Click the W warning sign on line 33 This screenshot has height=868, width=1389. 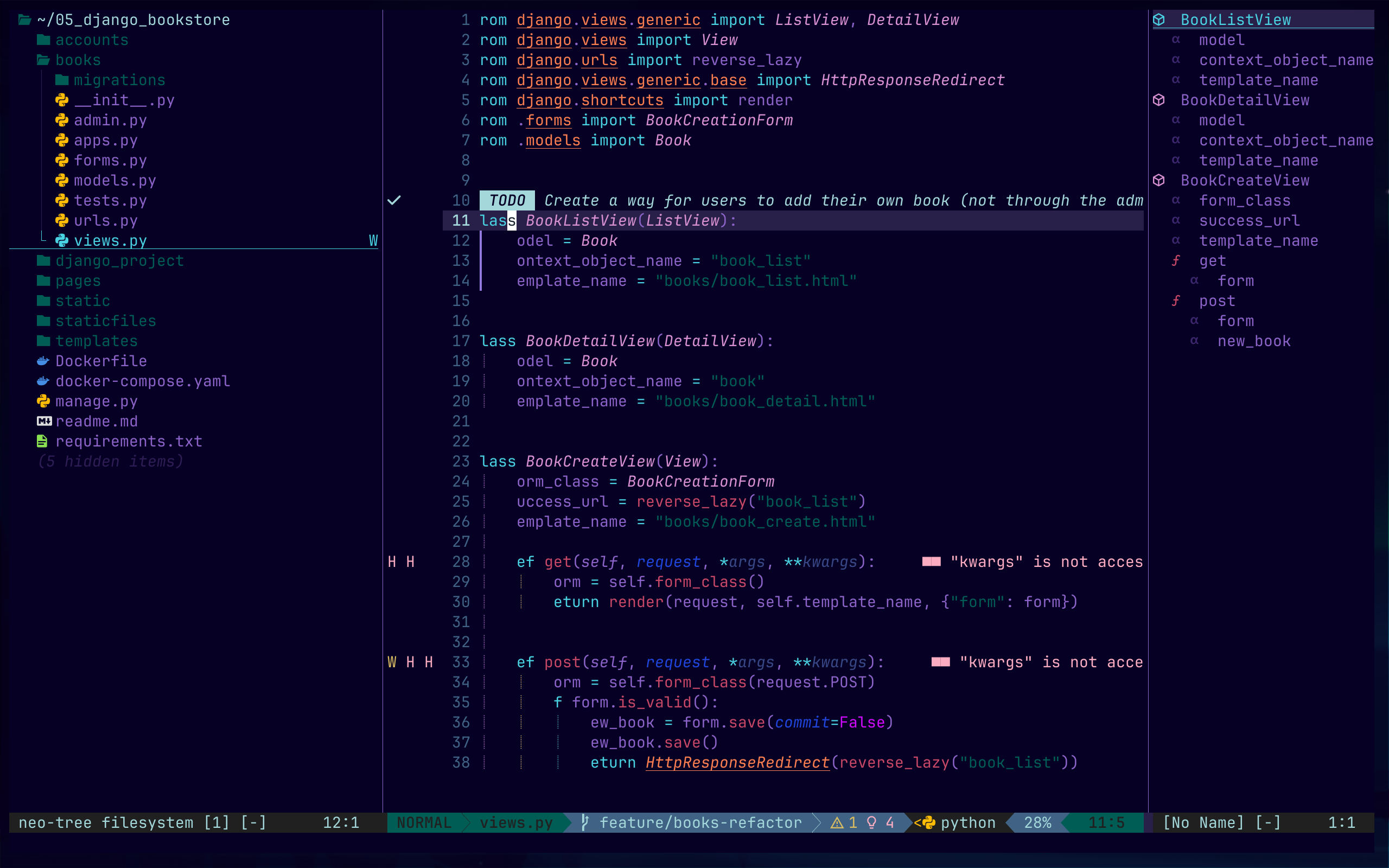pyautogui.click(x=392, y=662)
